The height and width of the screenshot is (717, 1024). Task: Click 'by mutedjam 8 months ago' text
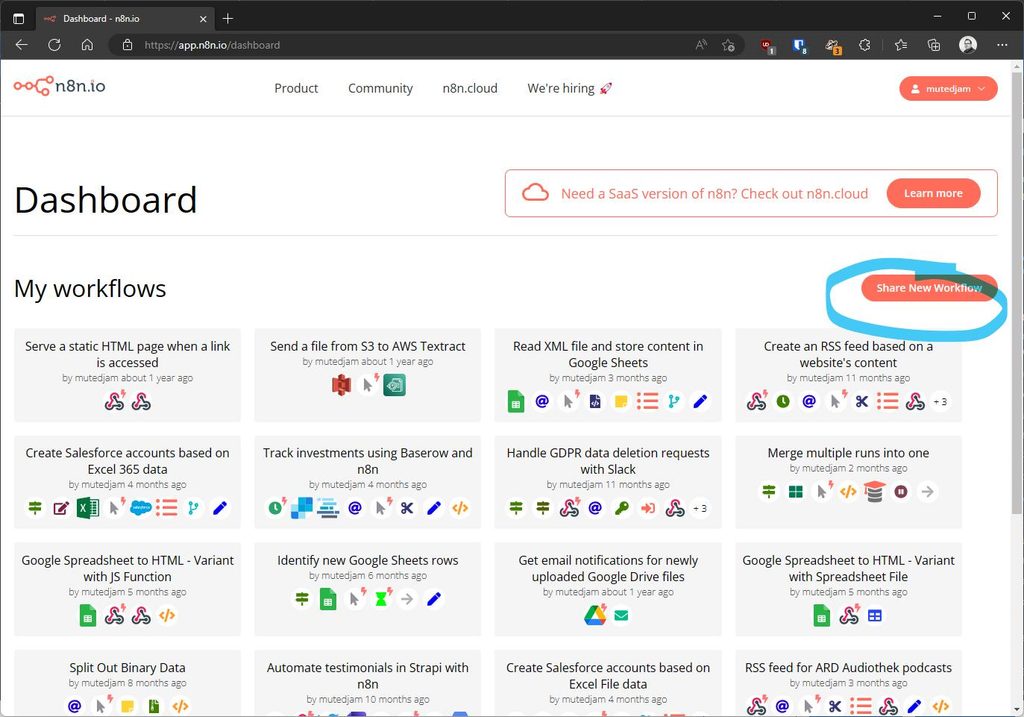[x=127, y=682]
